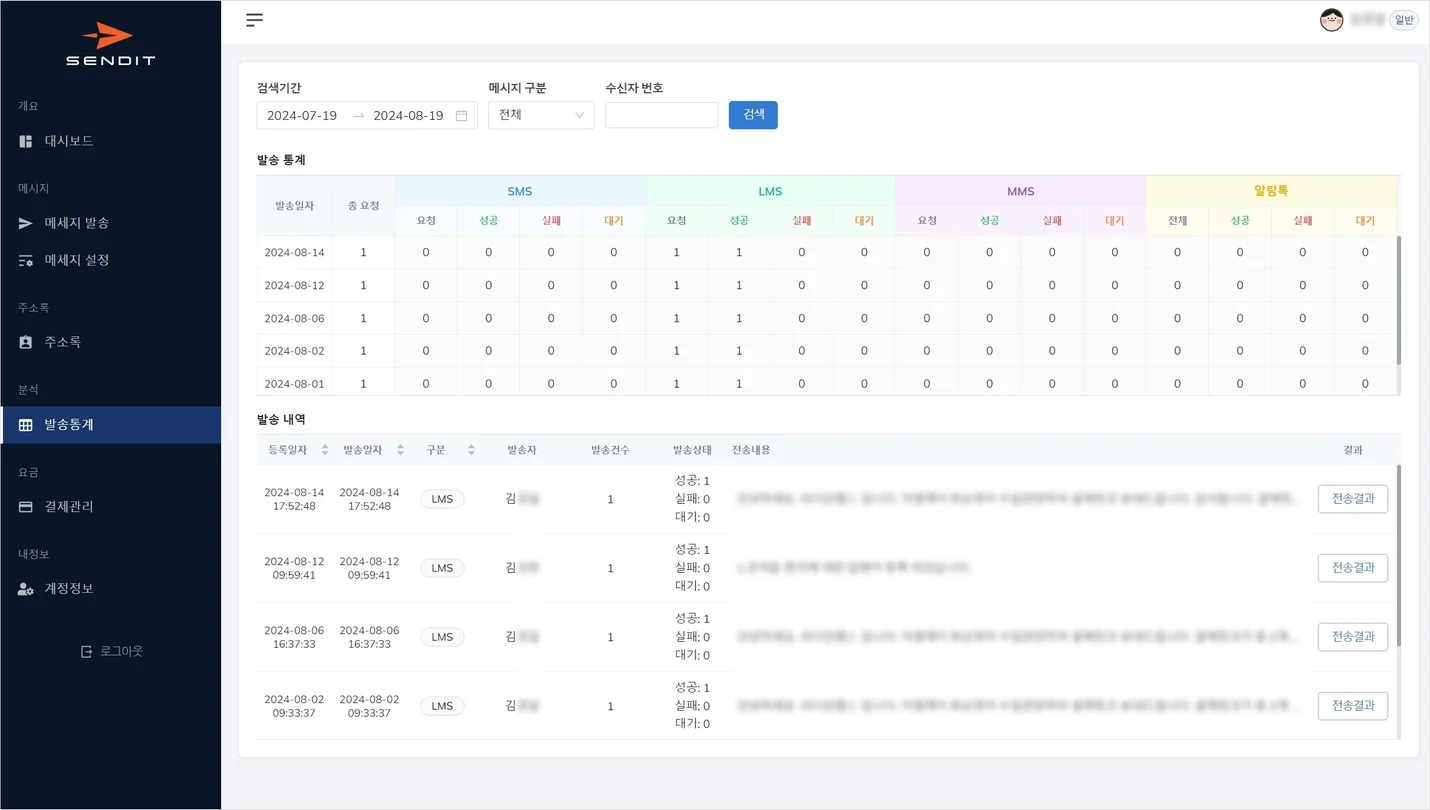Toggle the hamburger sidebar menu icon

coord(255,20)
